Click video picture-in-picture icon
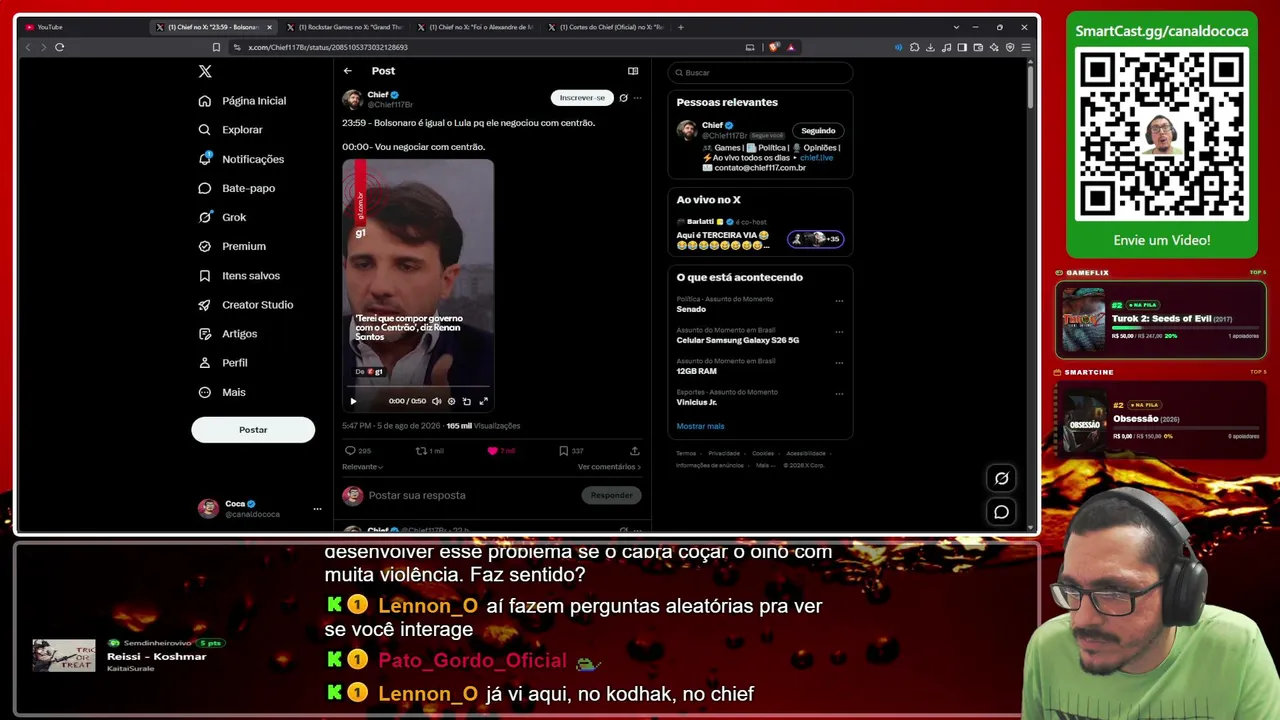The image size is (1280, 720). pos(467,401)
